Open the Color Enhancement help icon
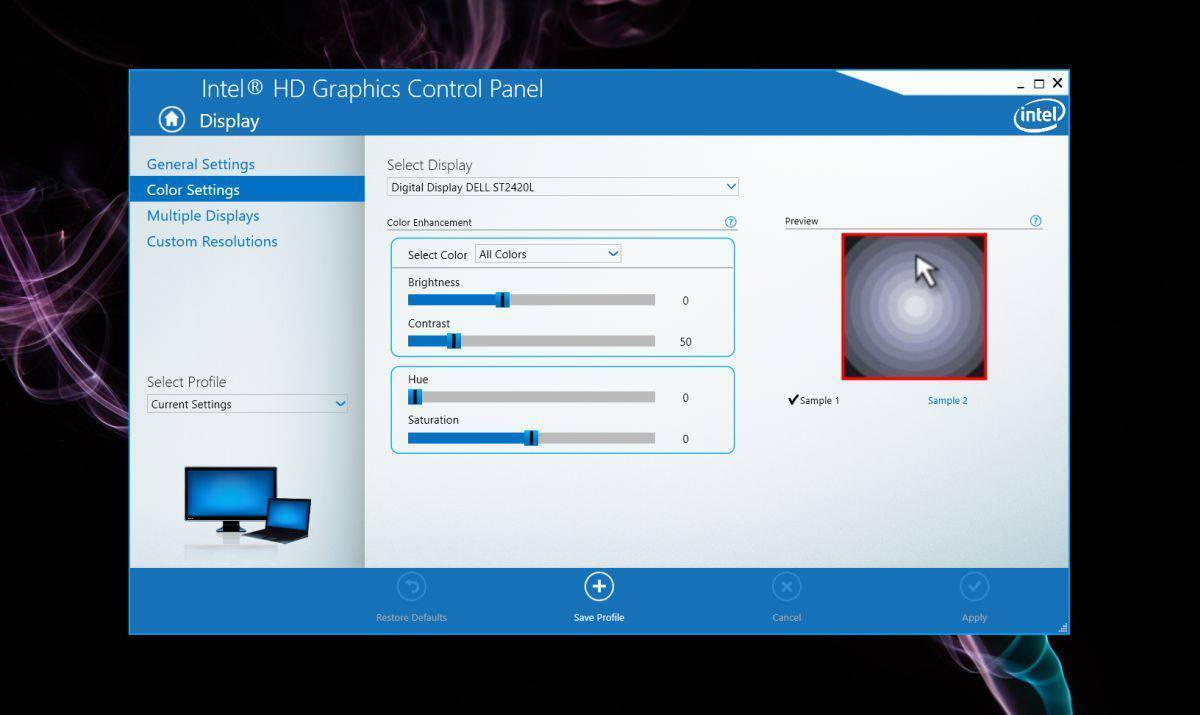Viewport: 1200px width, 715px height. click(731, 222)
